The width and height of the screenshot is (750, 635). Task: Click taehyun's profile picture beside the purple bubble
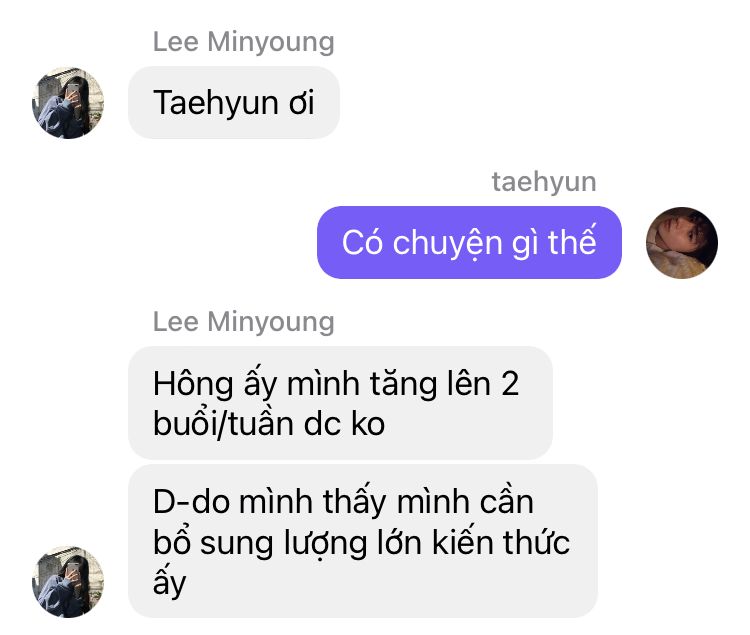(682, 243)
